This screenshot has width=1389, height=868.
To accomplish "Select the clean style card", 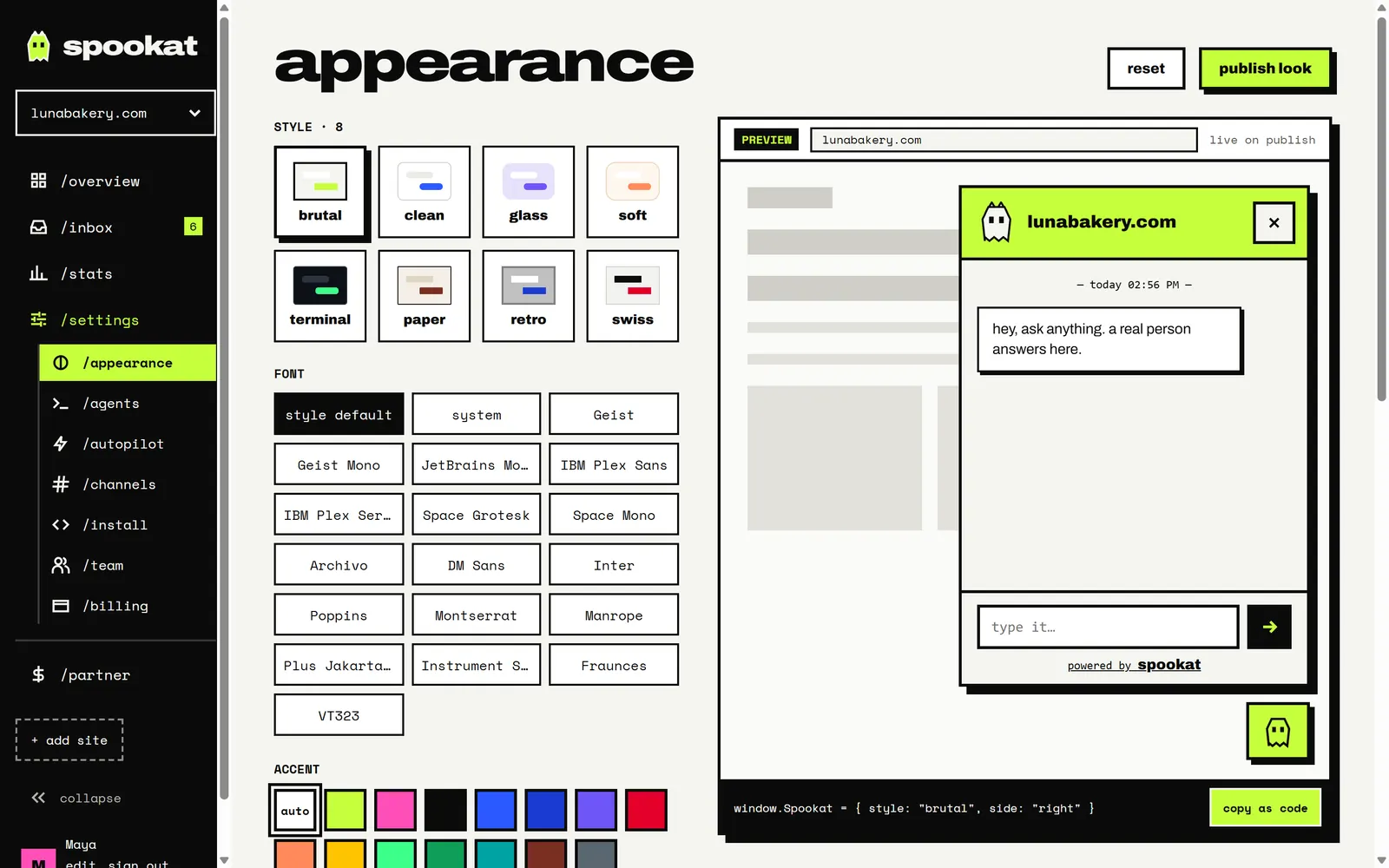I will (425, 192).
